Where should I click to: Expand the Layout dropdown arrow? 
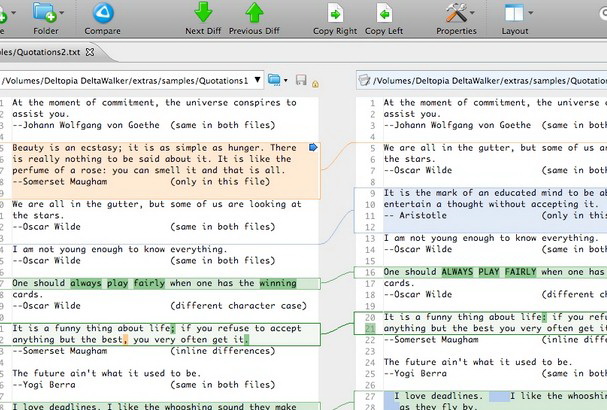[x=531, y=14]
